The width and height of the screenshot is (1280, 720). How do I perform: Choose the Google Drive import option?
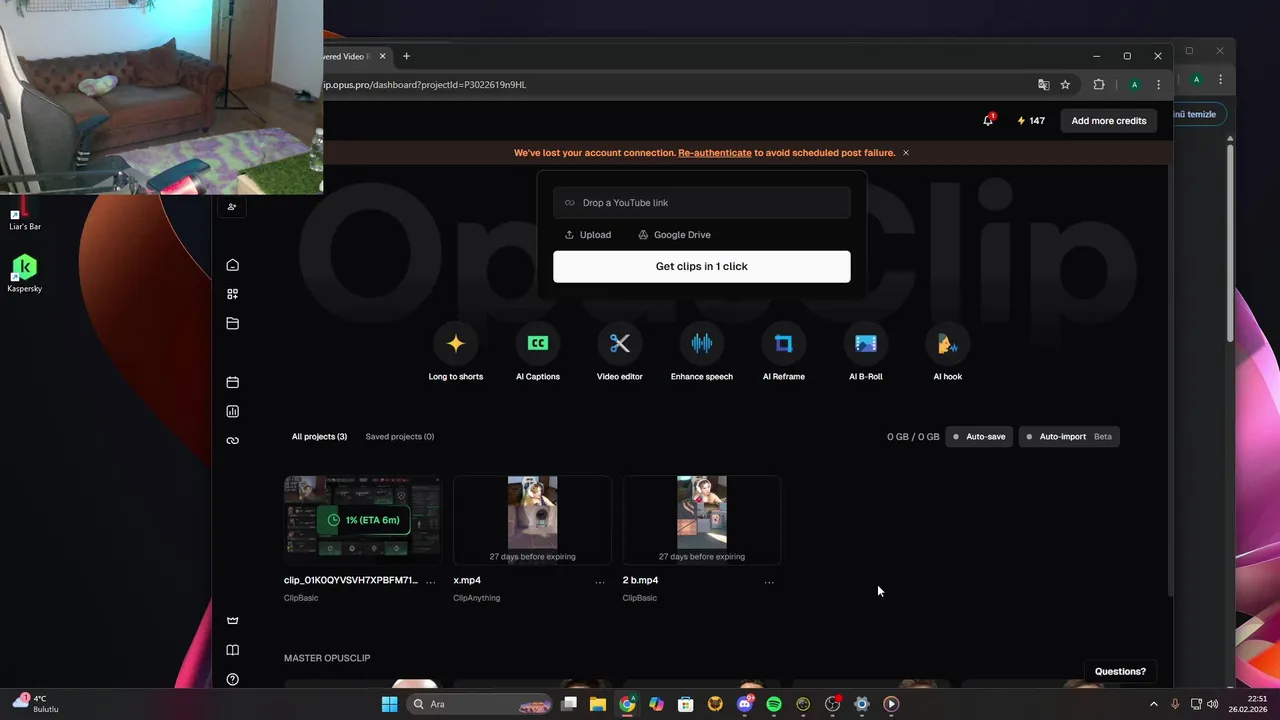(x=675, y=235)
